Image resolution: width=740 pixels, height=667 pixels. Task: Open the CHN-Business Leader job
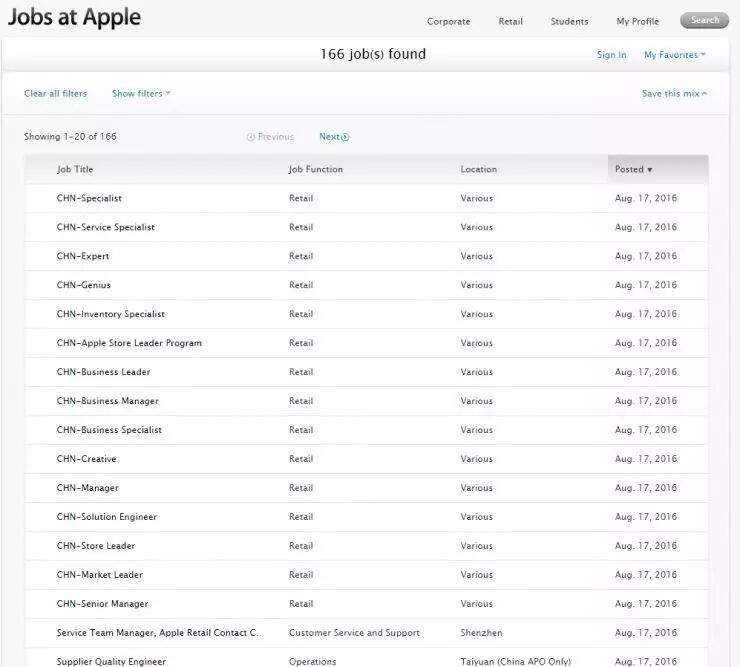[103, 372]
